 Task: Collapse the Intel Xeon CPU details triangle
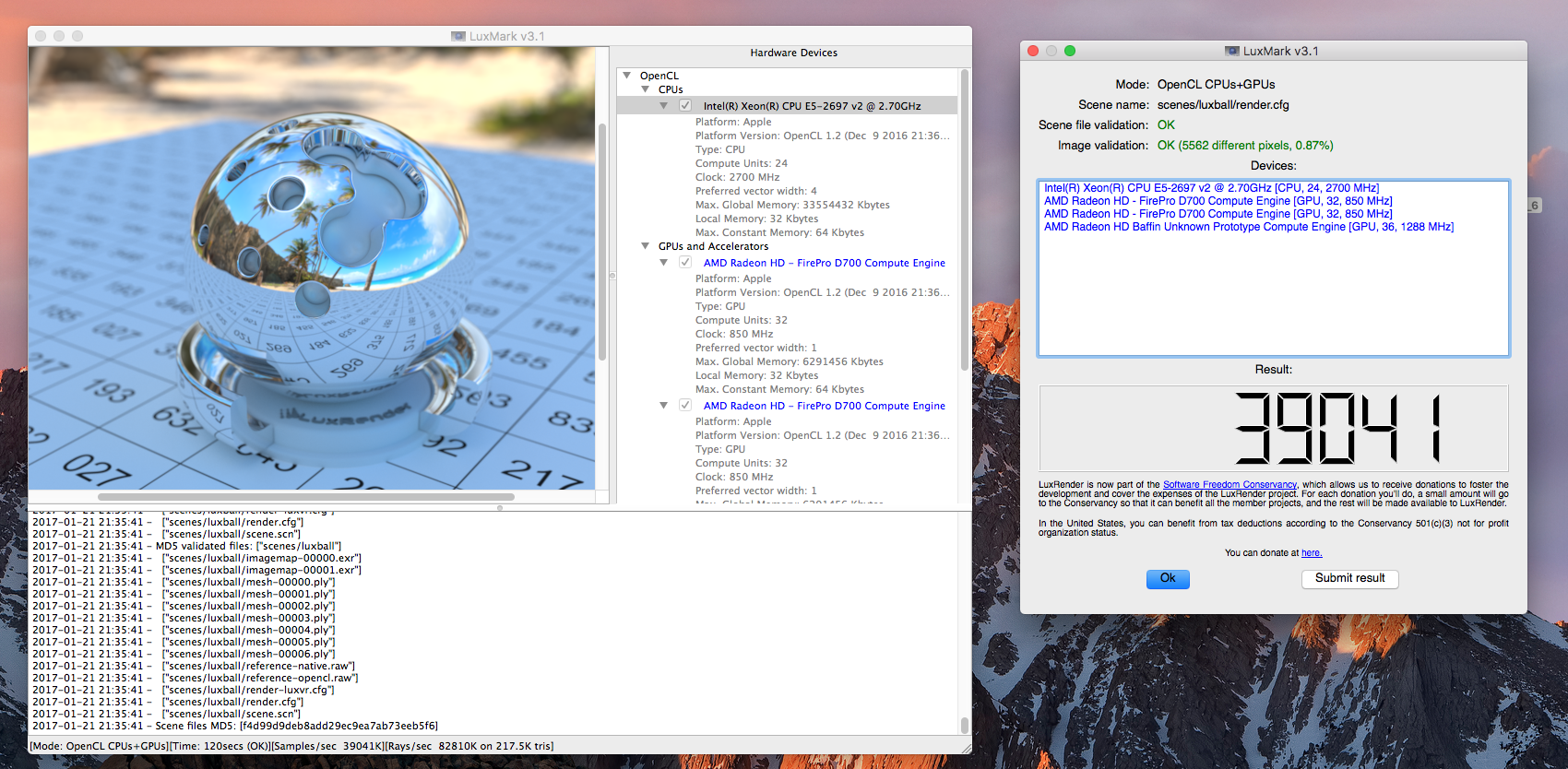point(664,106)
